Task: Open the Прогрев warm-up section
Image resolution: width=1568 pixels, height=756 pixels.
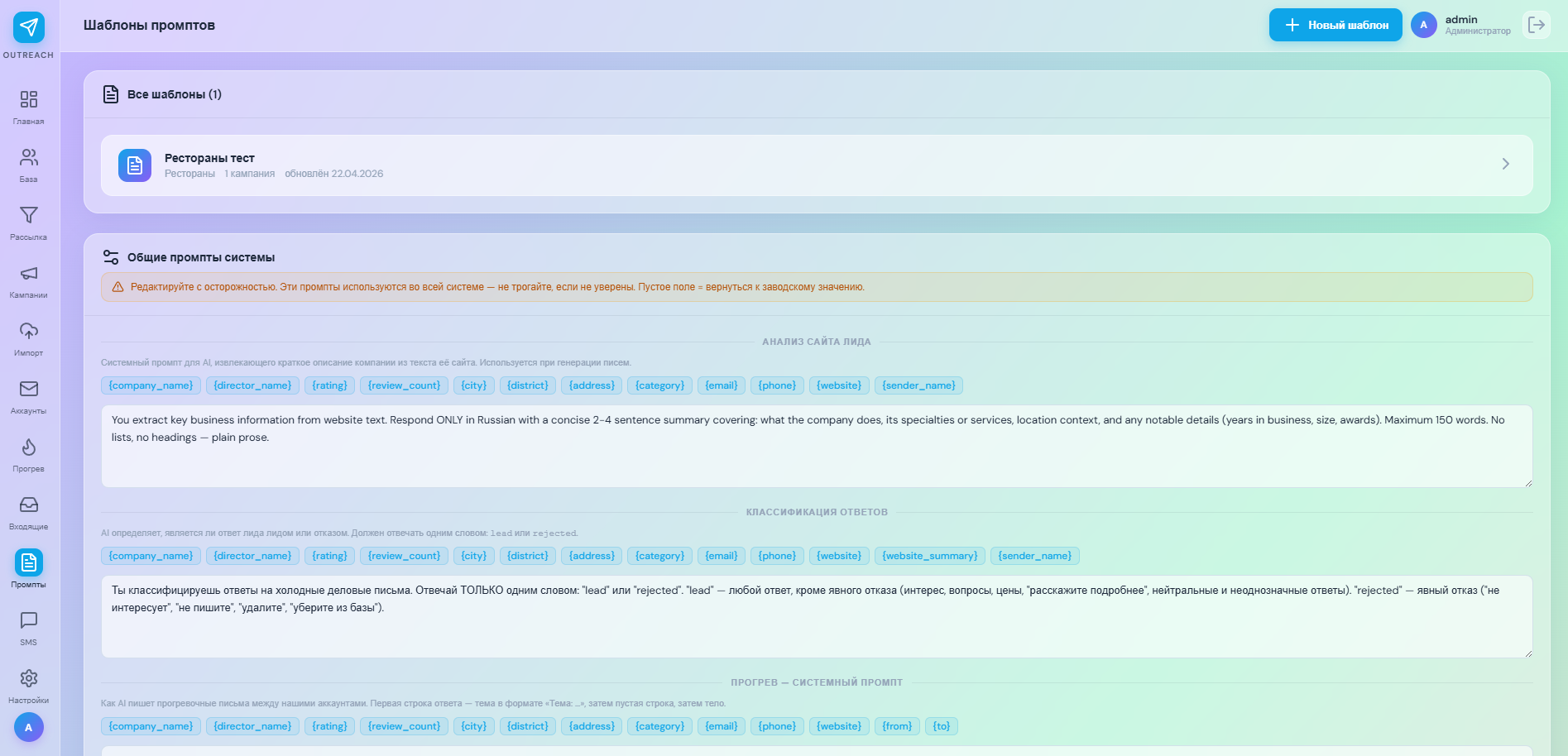Action: 29,455
